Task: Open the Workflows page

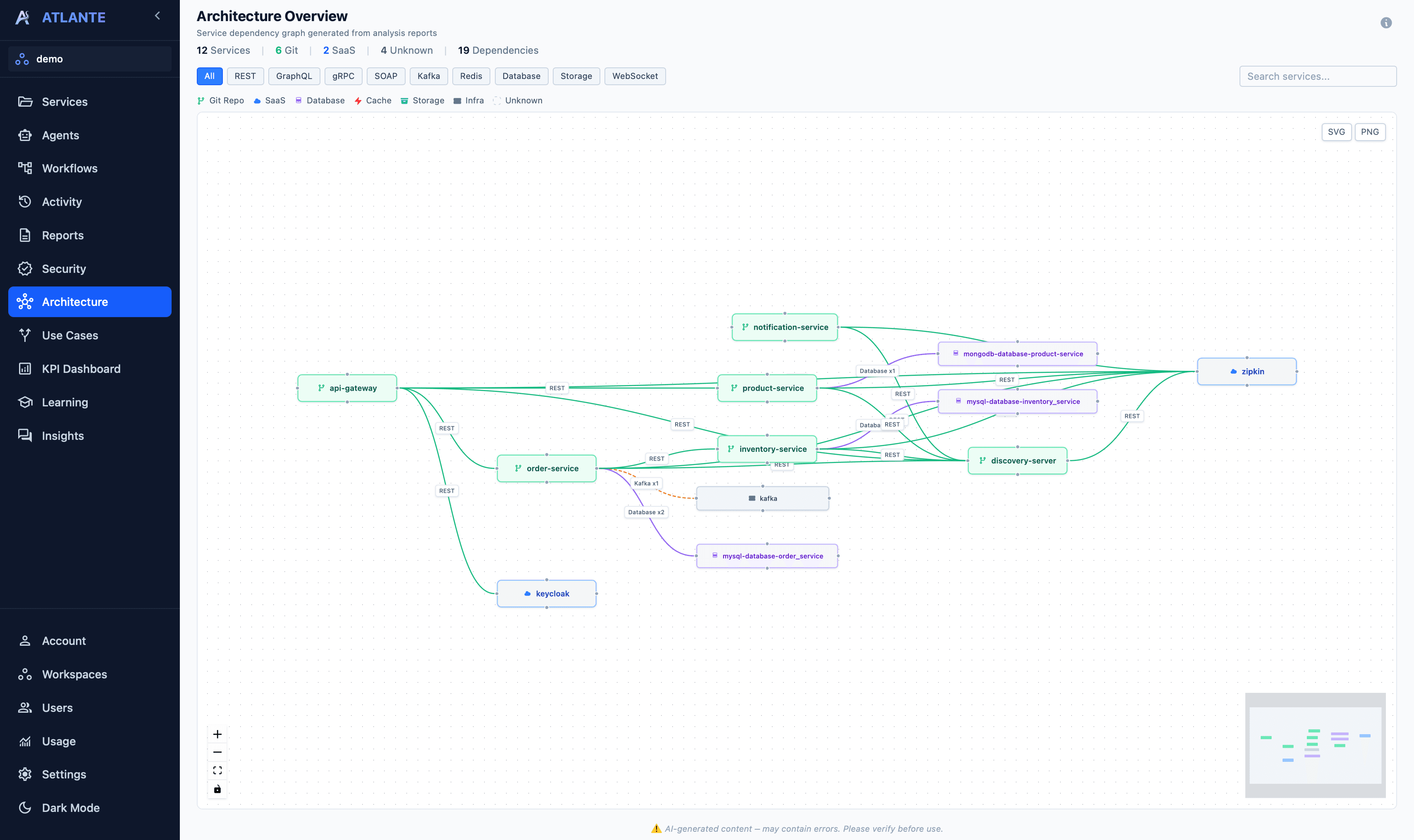Action: (x=69, y=168)
